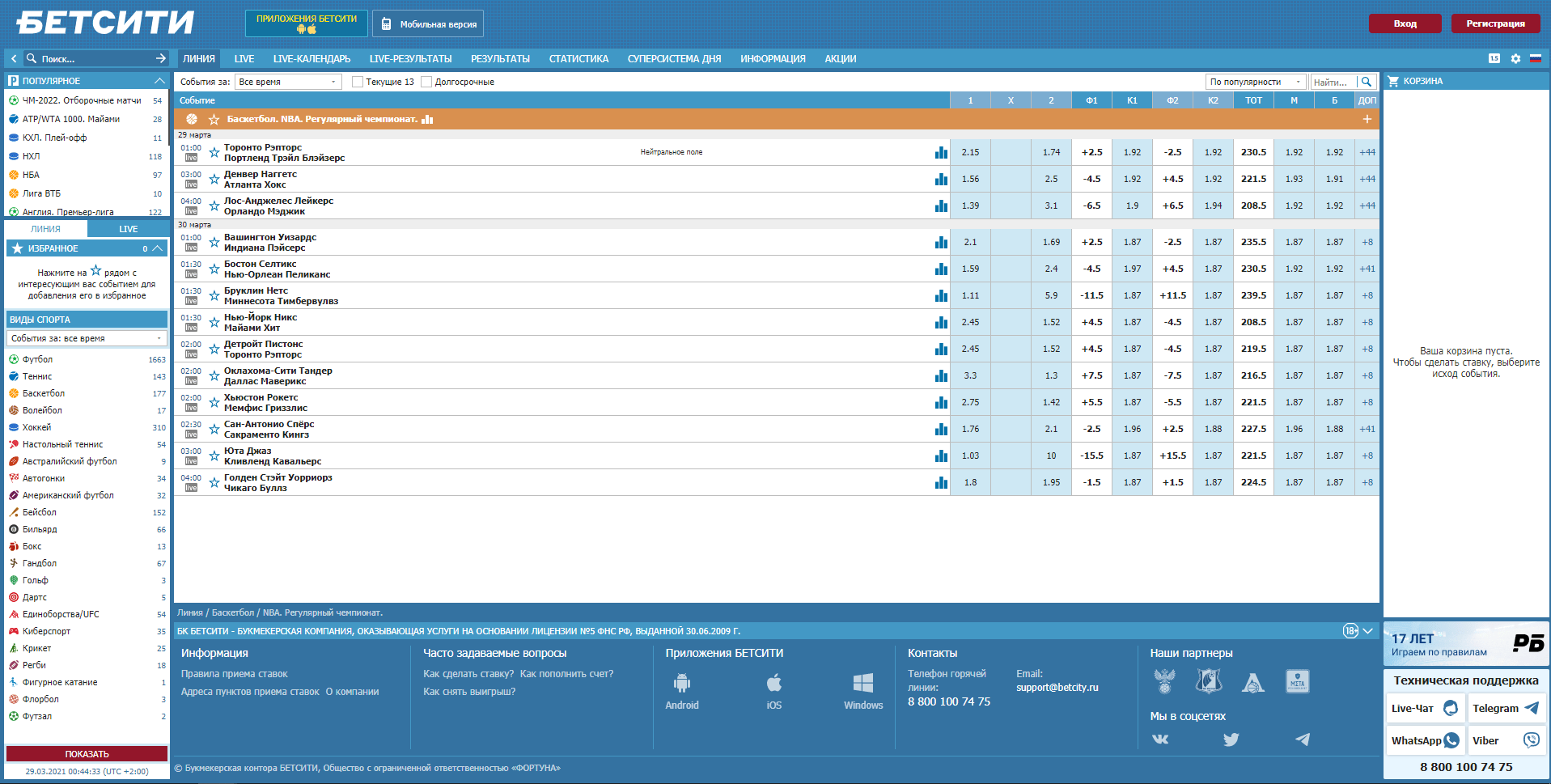Screen dimensions: 1551x784
Task: Open WhatsApp support button
Action: pyautogui.click(x=1425, y=740)
